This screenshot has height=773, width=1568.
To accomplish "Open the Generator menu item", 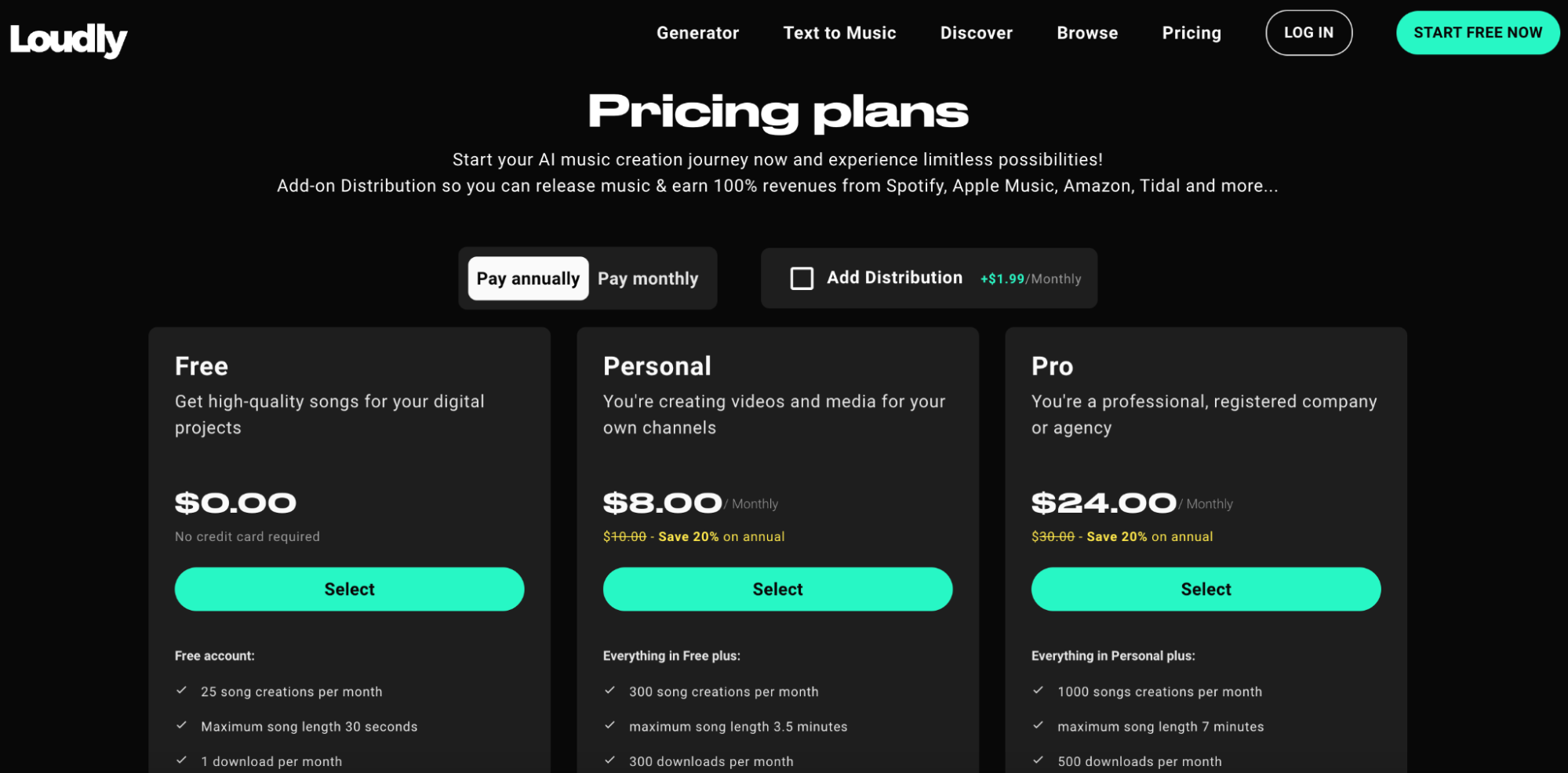I will click(x=697, y=33).
